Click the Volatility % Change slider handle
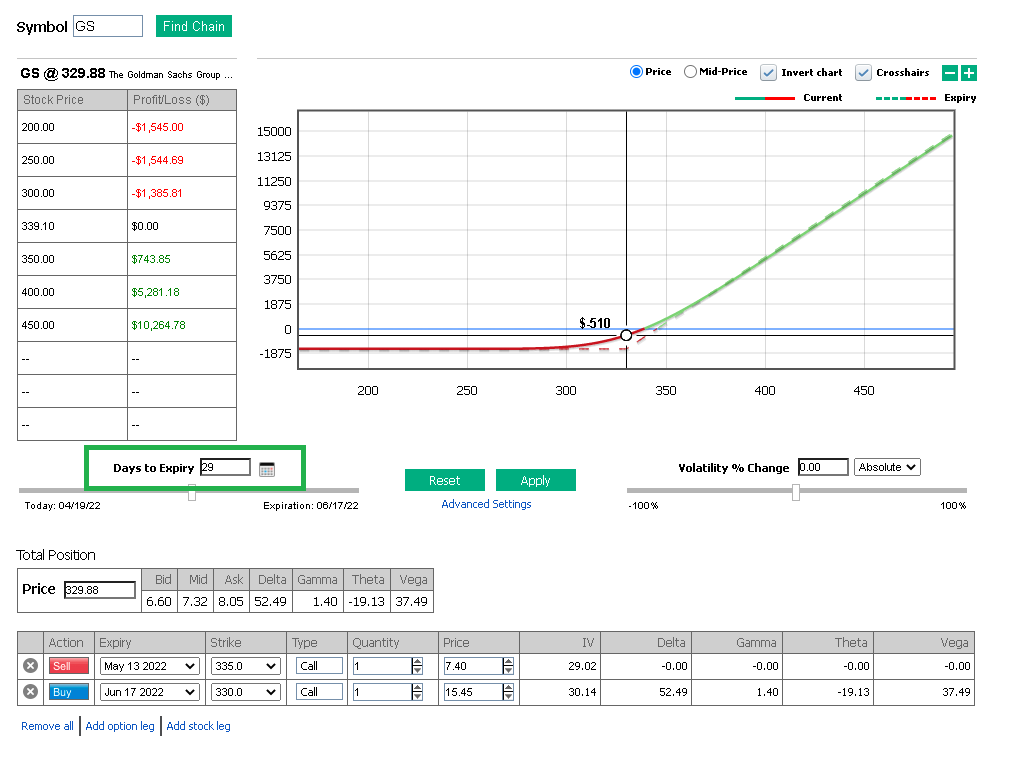The height and width of the screenshot is (760, 1029). [x=795, y=492]
